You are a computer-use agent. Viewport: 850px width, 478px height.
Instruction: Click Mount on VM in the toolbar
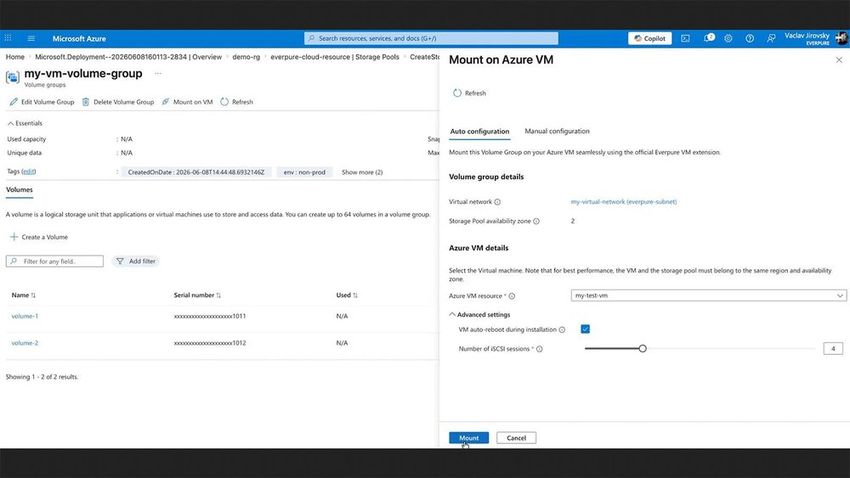tap(188, 102)
